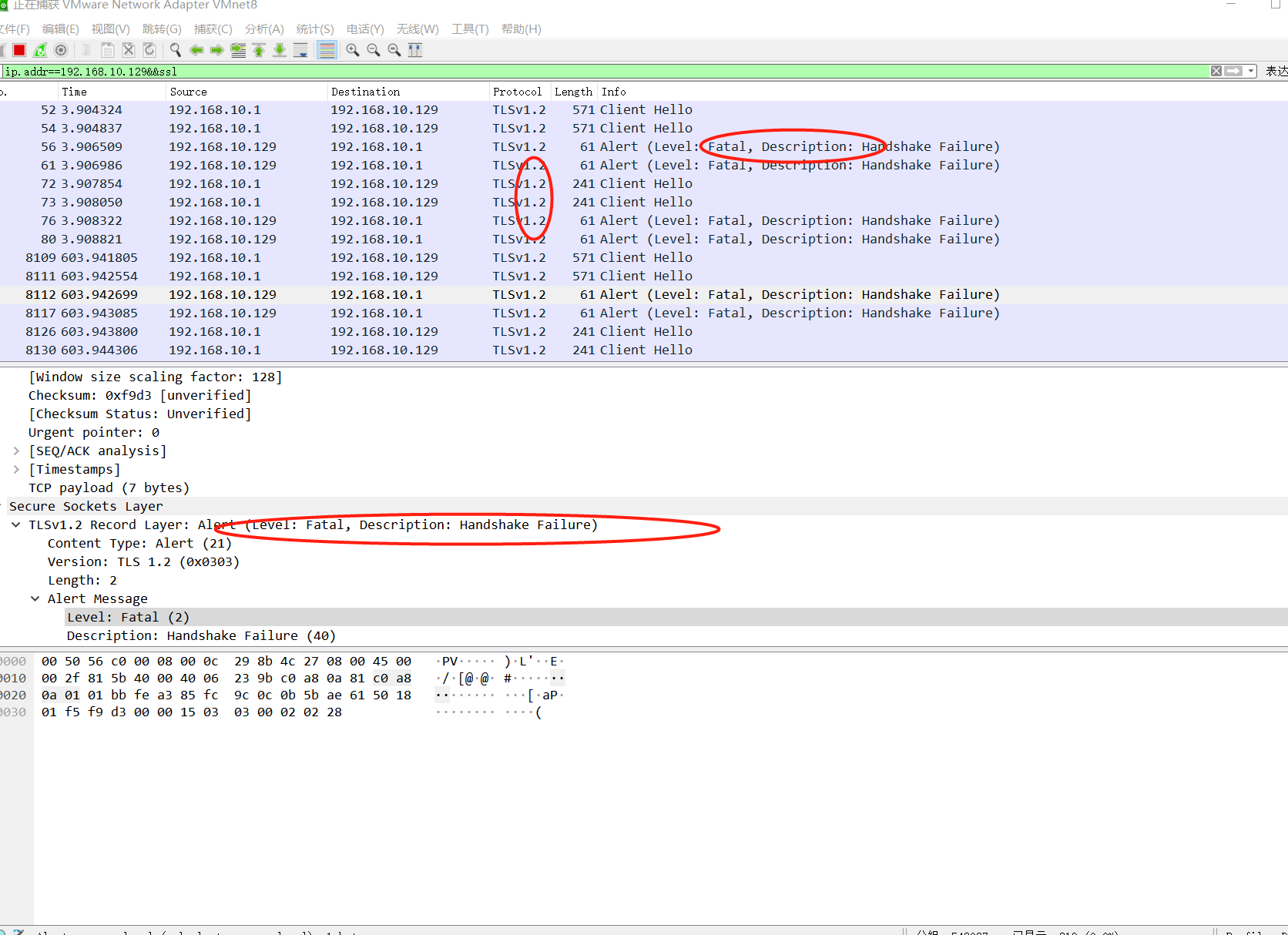Viewport: 1288px width, 935px height.
Task: Expand the Timestamps tree item
Action: pyautogui.click(x=17, y=469)
